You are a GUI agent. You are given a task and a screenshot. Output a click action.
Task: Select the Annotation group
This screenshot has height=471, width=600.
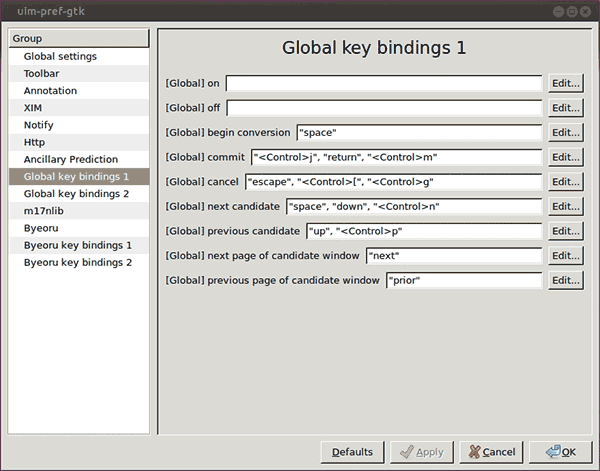(x=79, y=91)
